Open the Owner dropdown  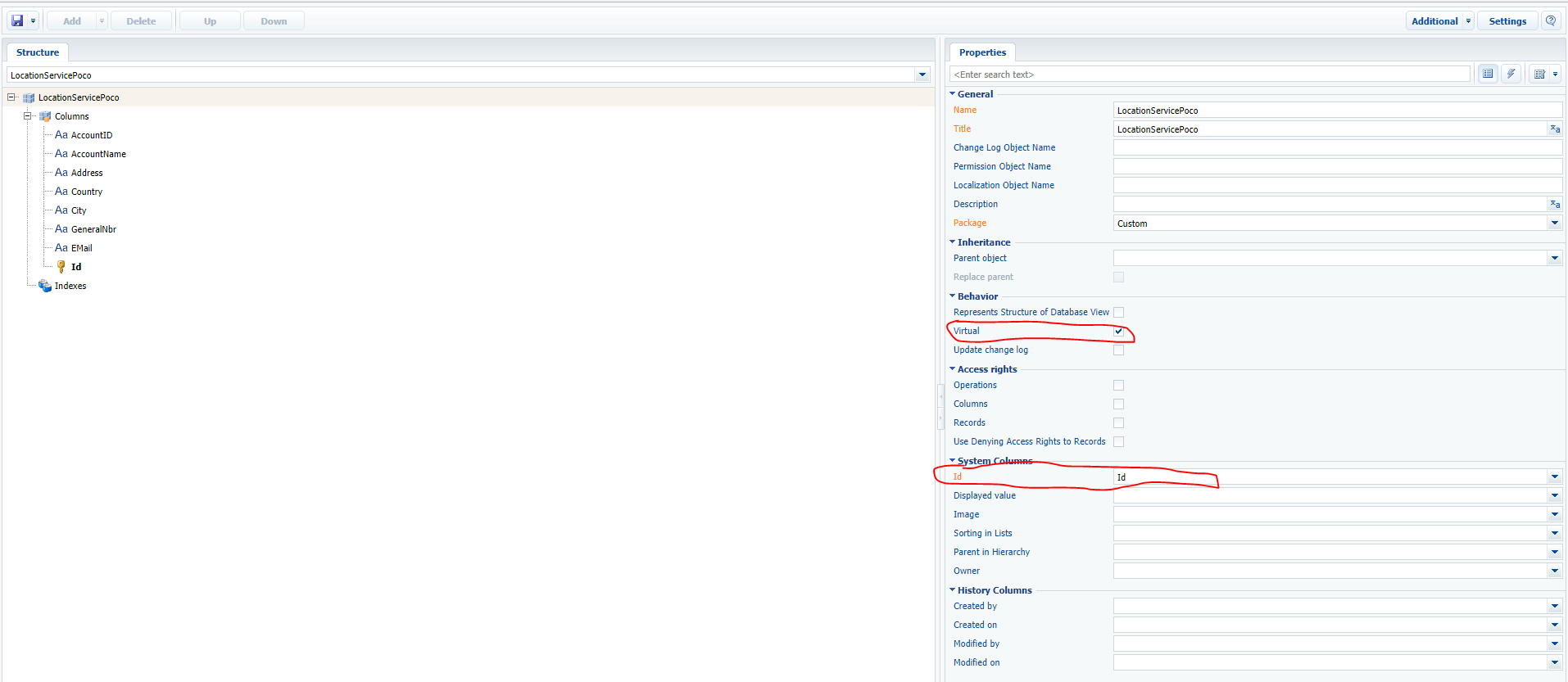(1554, 571)
